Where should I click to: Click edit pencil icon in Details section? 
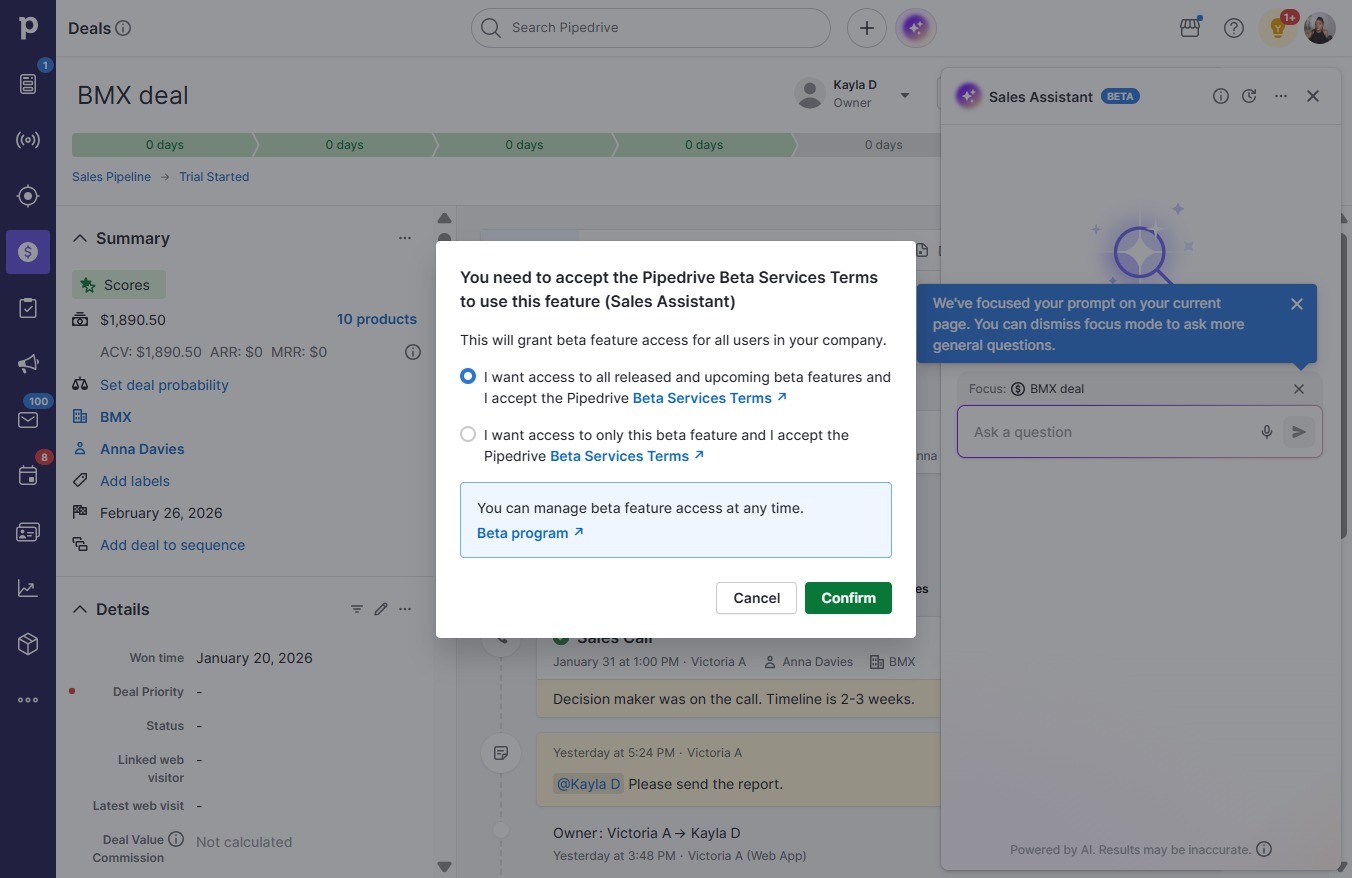pyautogui.click(x=381, y=609)
